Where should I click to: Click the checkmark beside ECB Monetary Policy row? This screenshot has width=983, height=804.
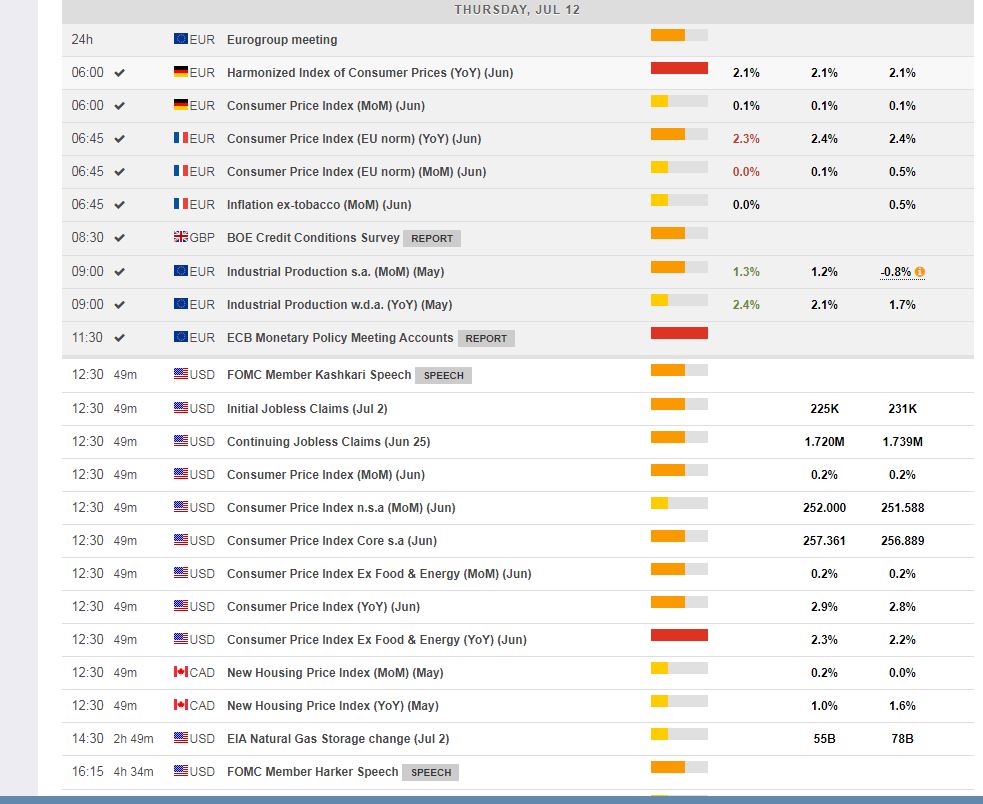click(120, 338)
